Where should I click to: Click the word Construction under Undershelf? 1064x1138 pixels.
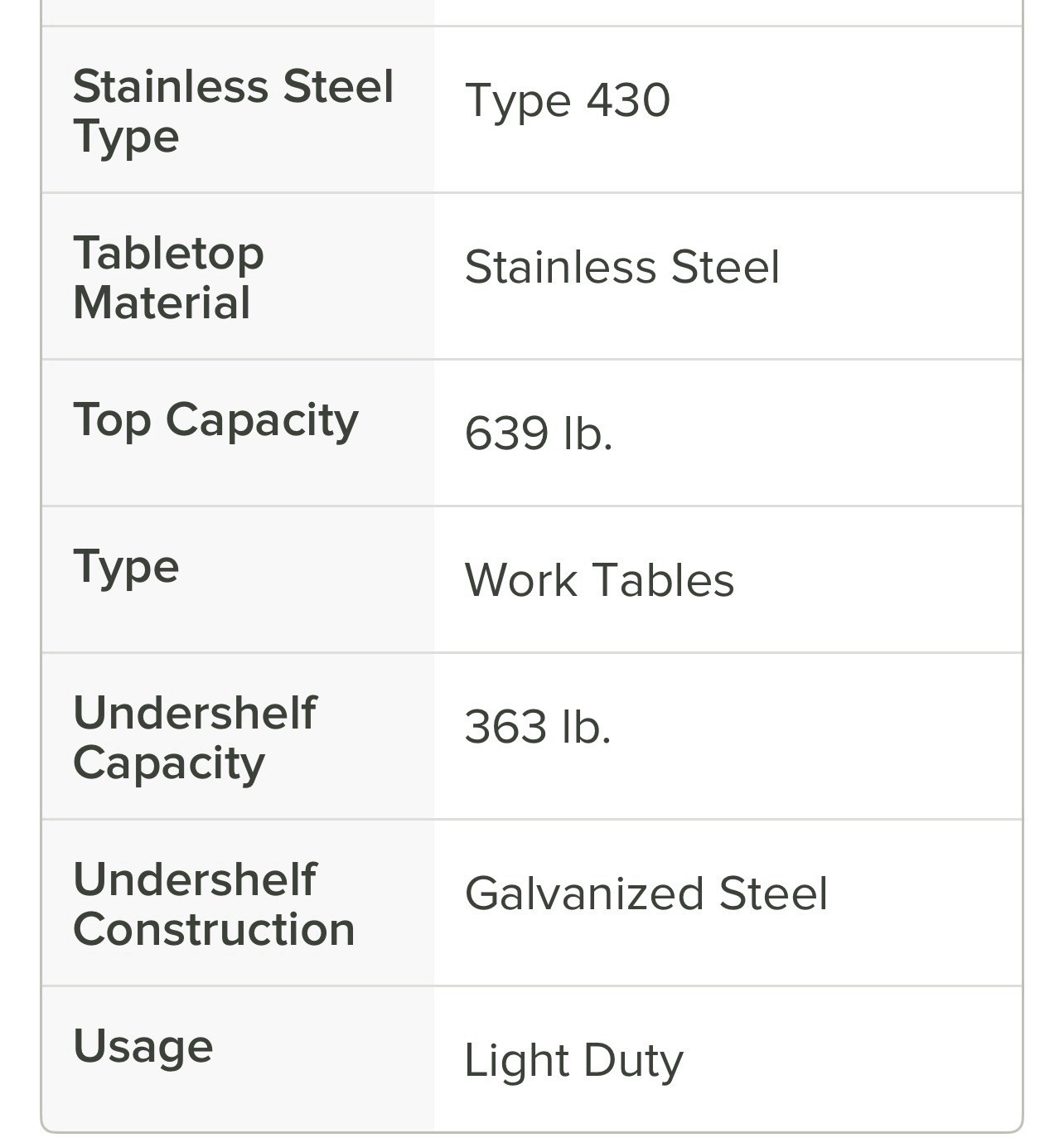point(214,928)
